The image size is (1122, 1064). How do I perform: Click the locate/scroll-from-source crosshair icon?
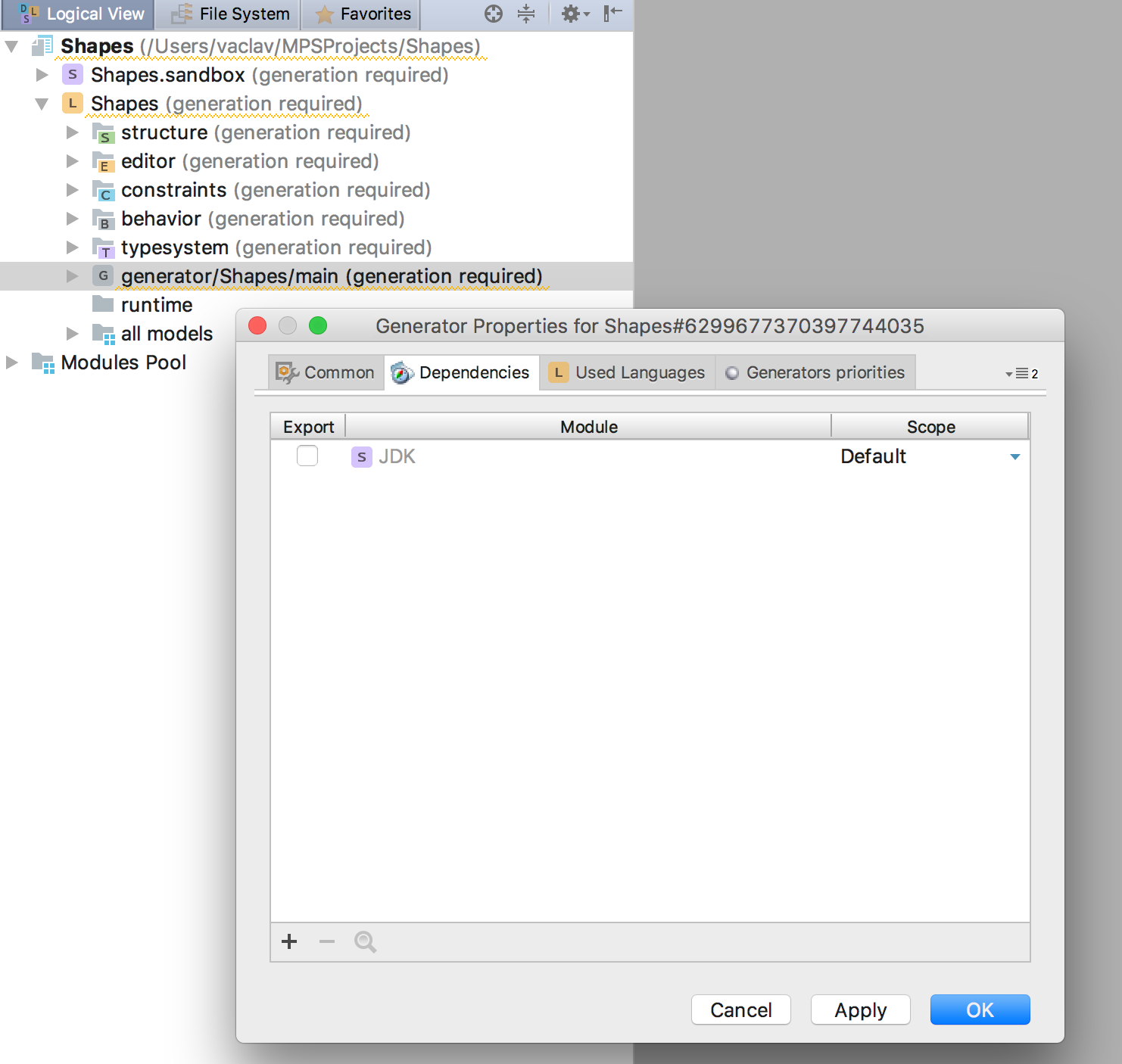click(x=494, y=14)
